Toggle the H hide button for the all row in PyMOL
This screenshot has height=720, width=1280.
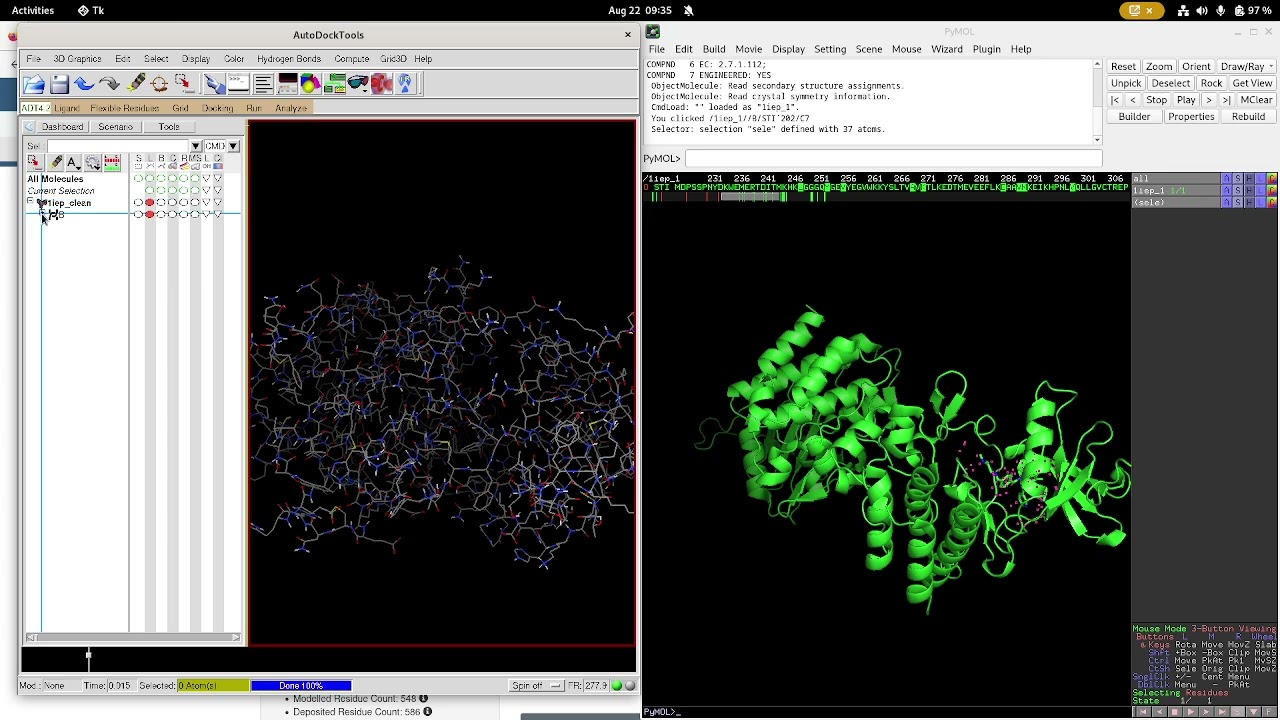tap(1249, 178)
